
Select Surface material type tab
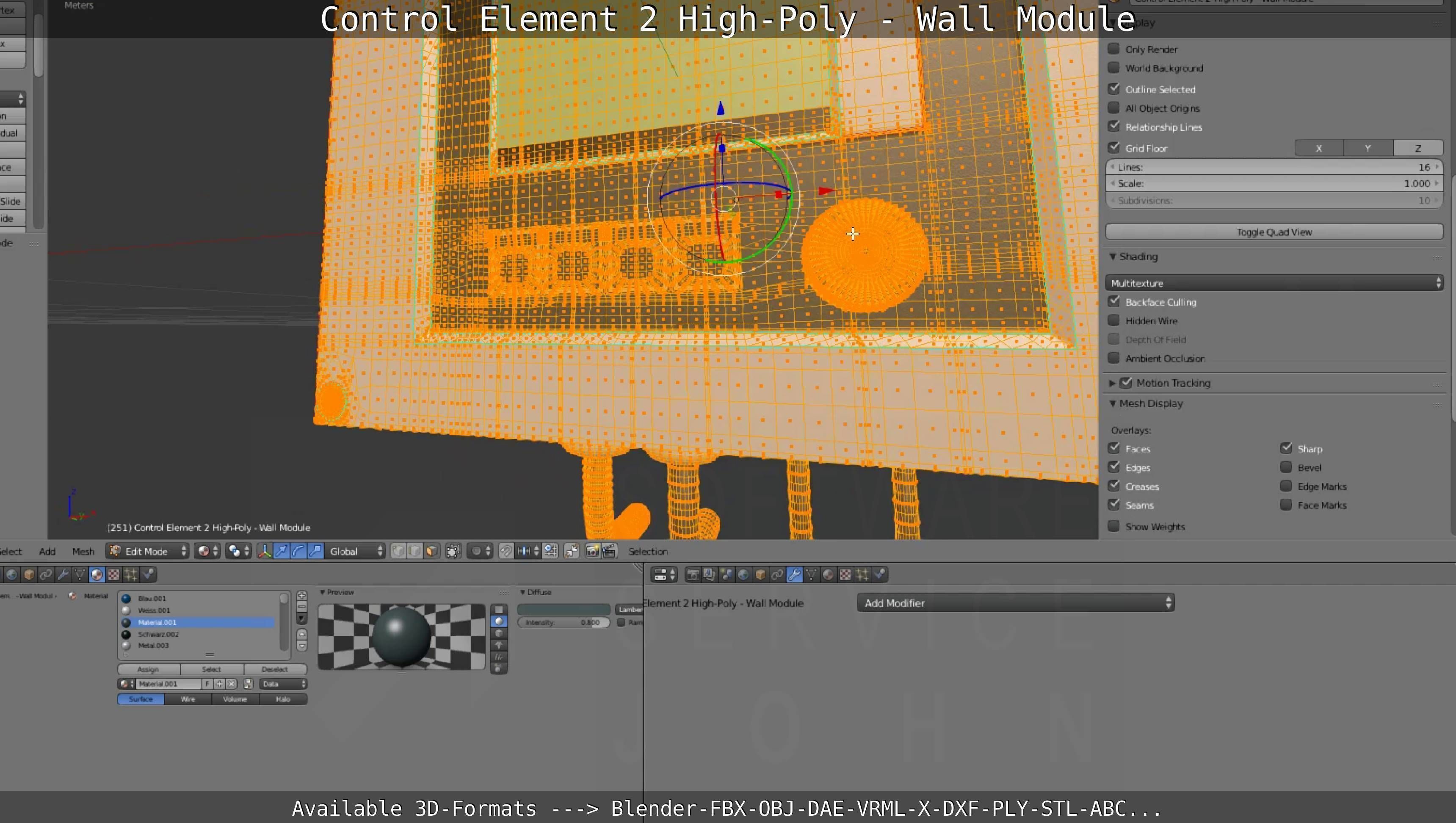point(141,699)
